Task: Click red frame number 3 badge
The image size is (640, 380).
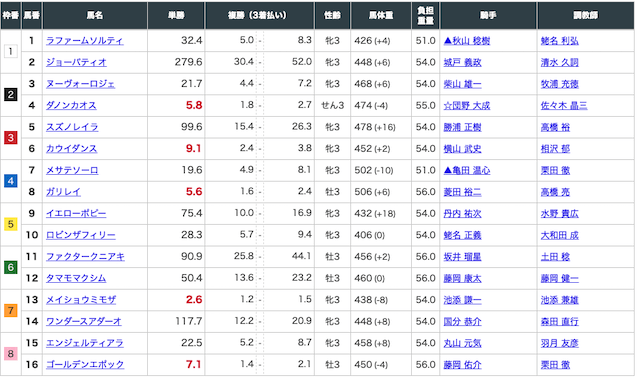Action: click(x=11, y=138)
